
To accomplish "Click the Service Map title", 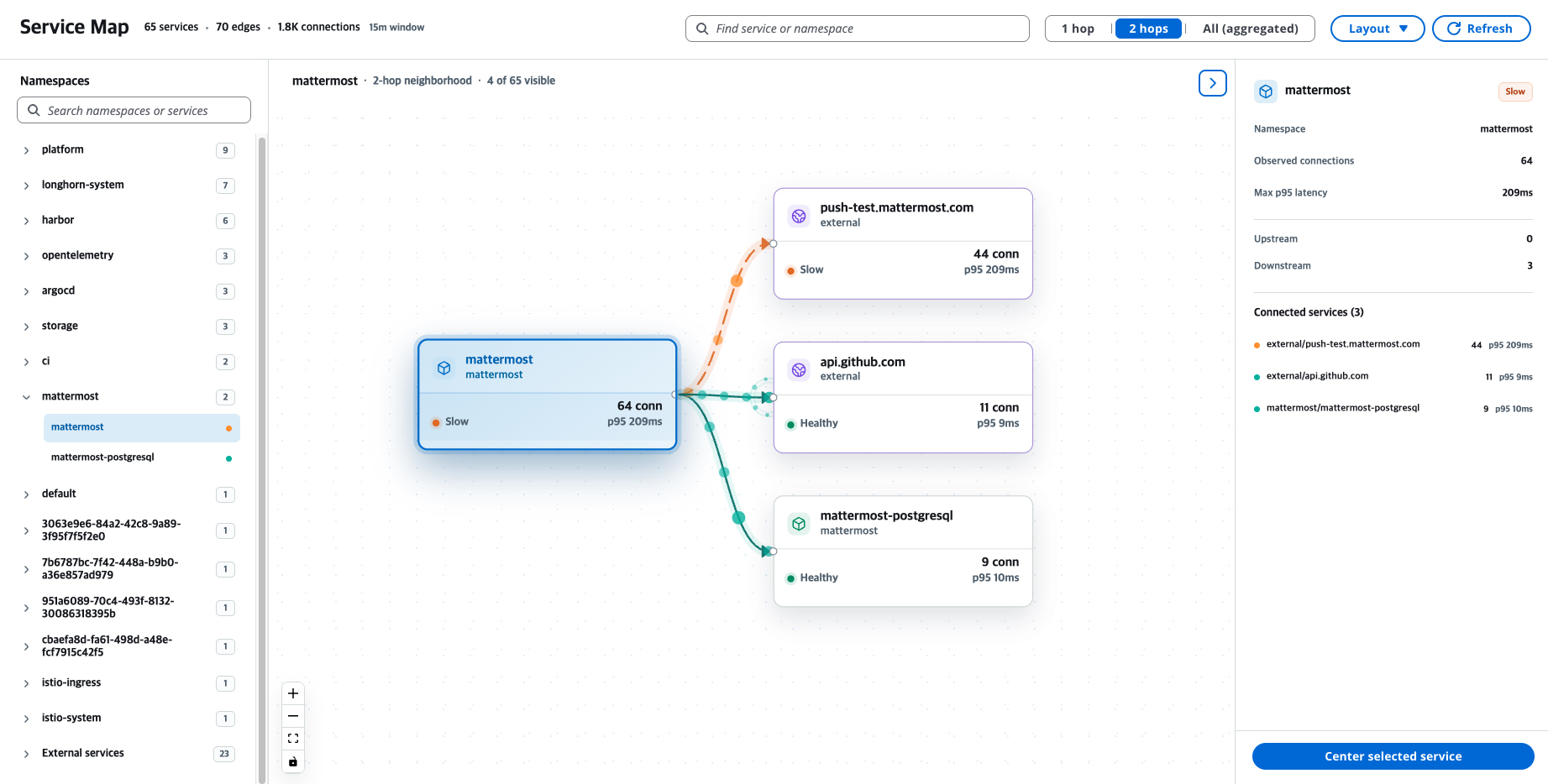I will pos(75,27).
